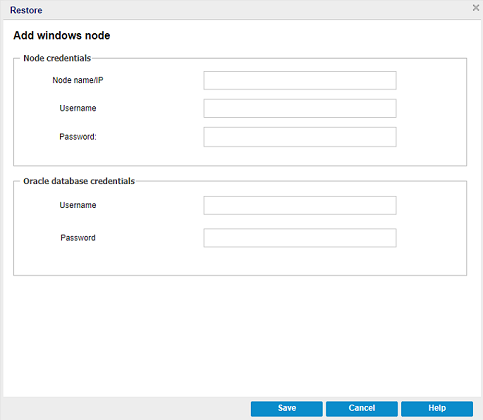Screen dimensions: 483x420
Task: Open Help for this dialog
Action: click(x=437, y=408)
